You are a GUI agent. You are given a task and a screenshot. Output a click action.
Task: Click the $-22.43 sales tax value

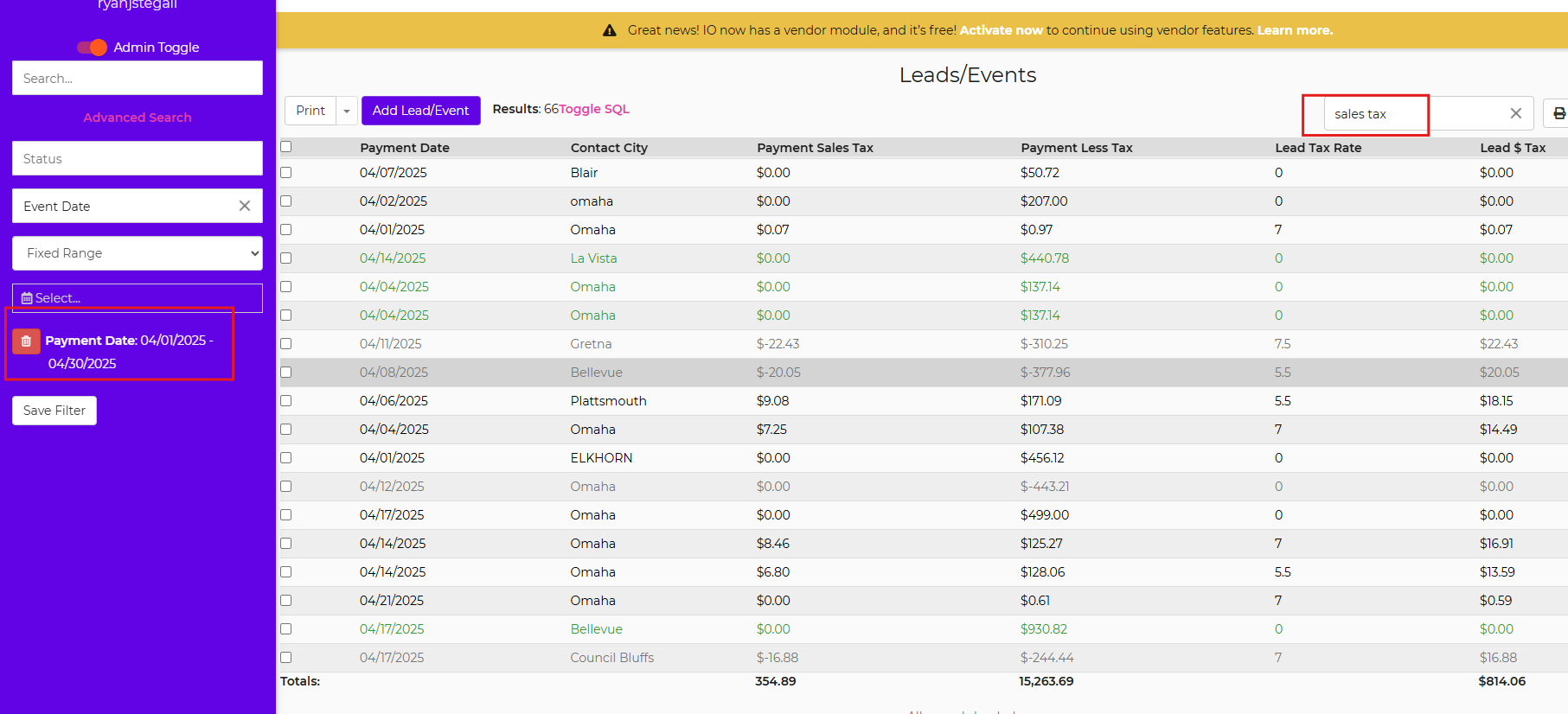click(778, 344)
